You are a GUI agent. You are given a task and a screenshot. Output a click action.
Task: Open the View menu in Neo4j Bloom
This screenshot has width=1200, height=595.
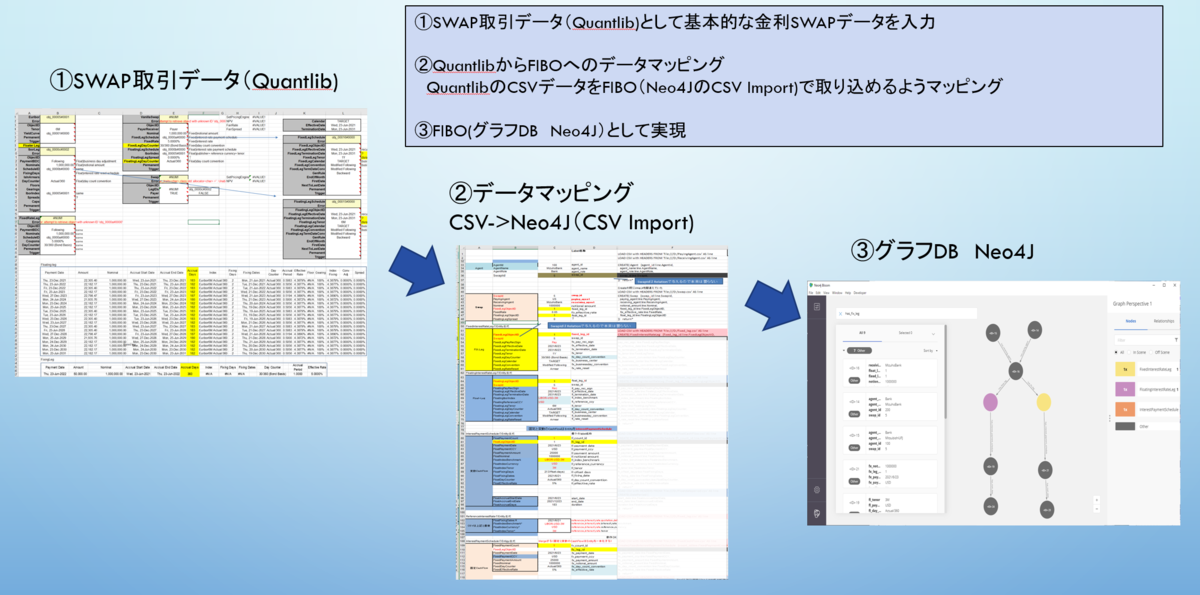(x=826, y=293)
